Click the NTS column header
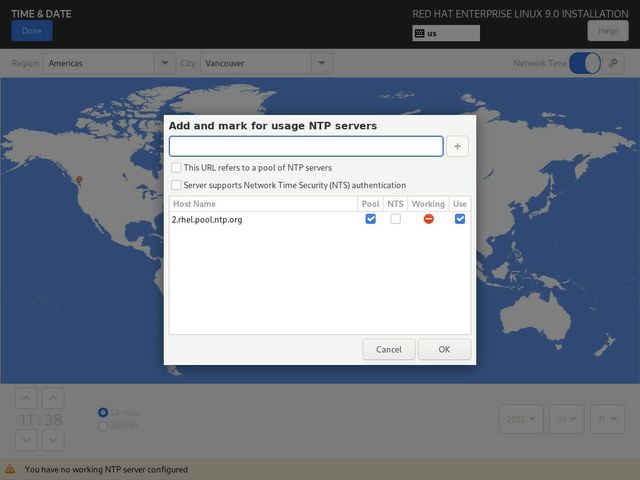Viewport: 640px width, 480px height. pyautogui.click(x=395, y=204)
